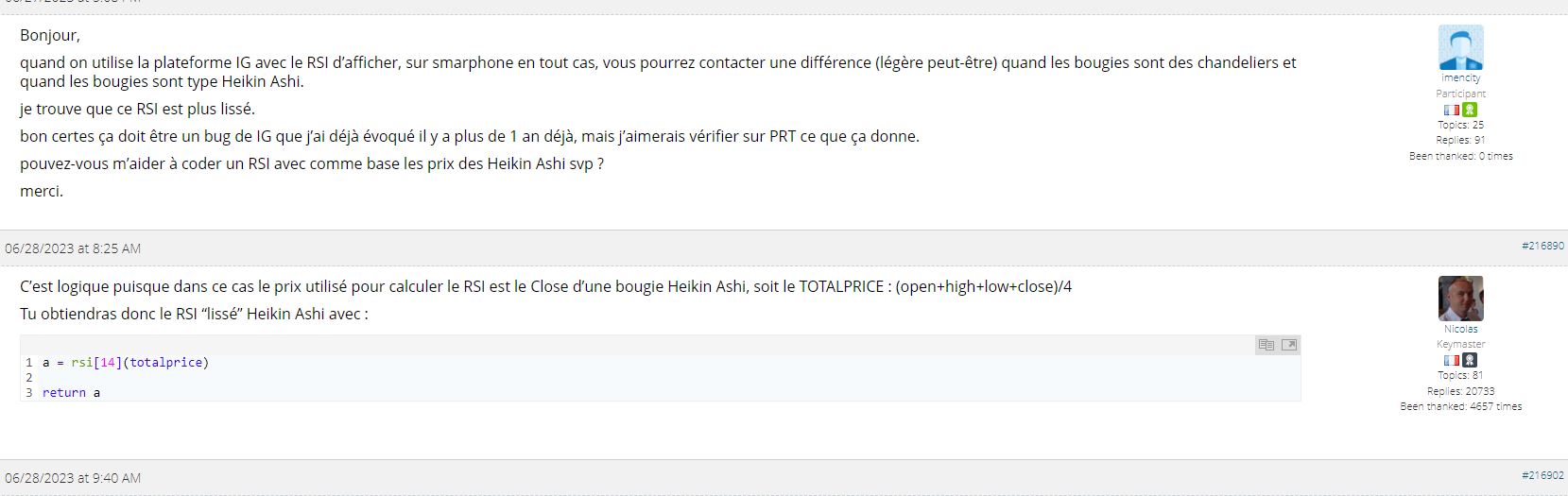This screenshot has height=496, width=1568.
Task: Click imencity's French flag icon
Action: click(1452, 110)
